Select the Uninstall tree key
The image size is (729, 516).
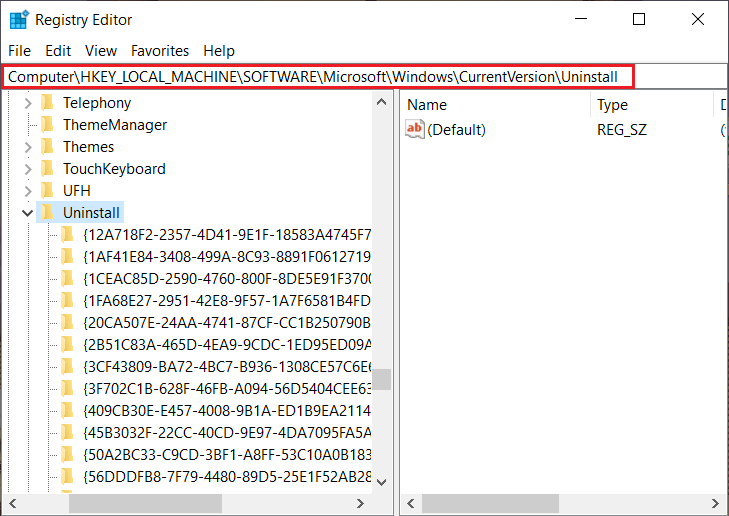(x=91, y=212)
